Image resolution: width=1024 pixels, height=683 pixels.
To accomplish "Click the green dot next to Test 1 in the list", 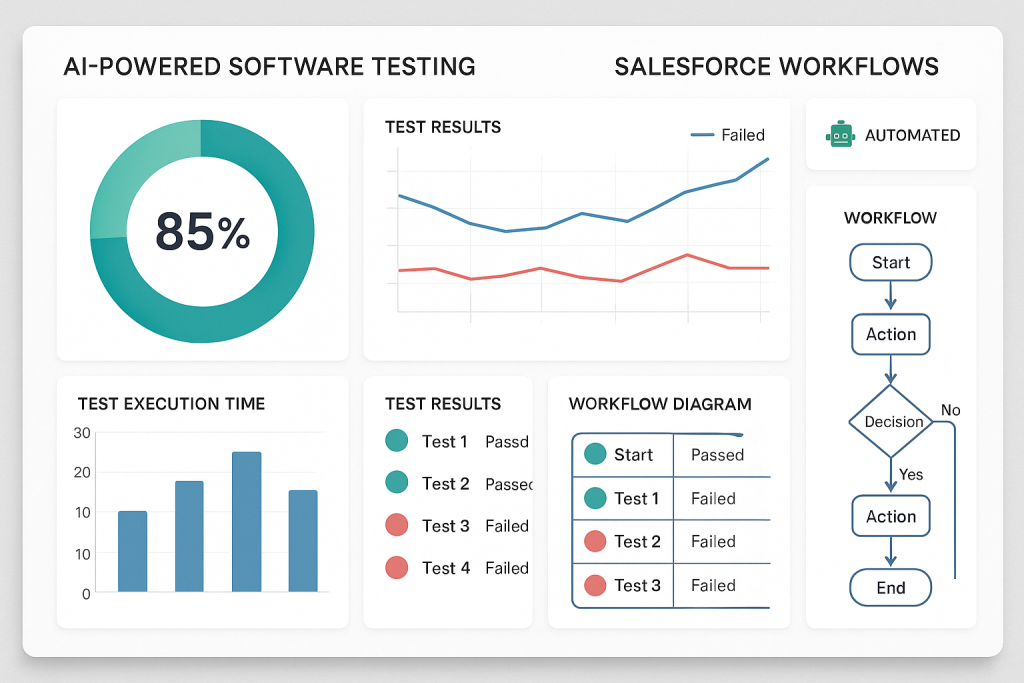I will click(x=396, y=441).
